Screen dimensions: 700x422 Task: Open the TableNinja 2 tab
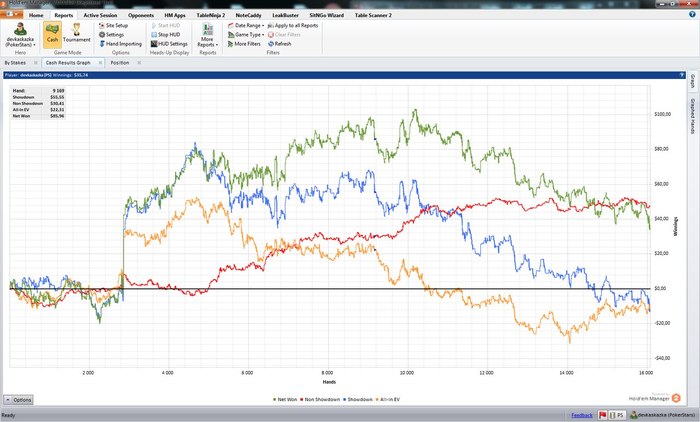coord(211,15)
